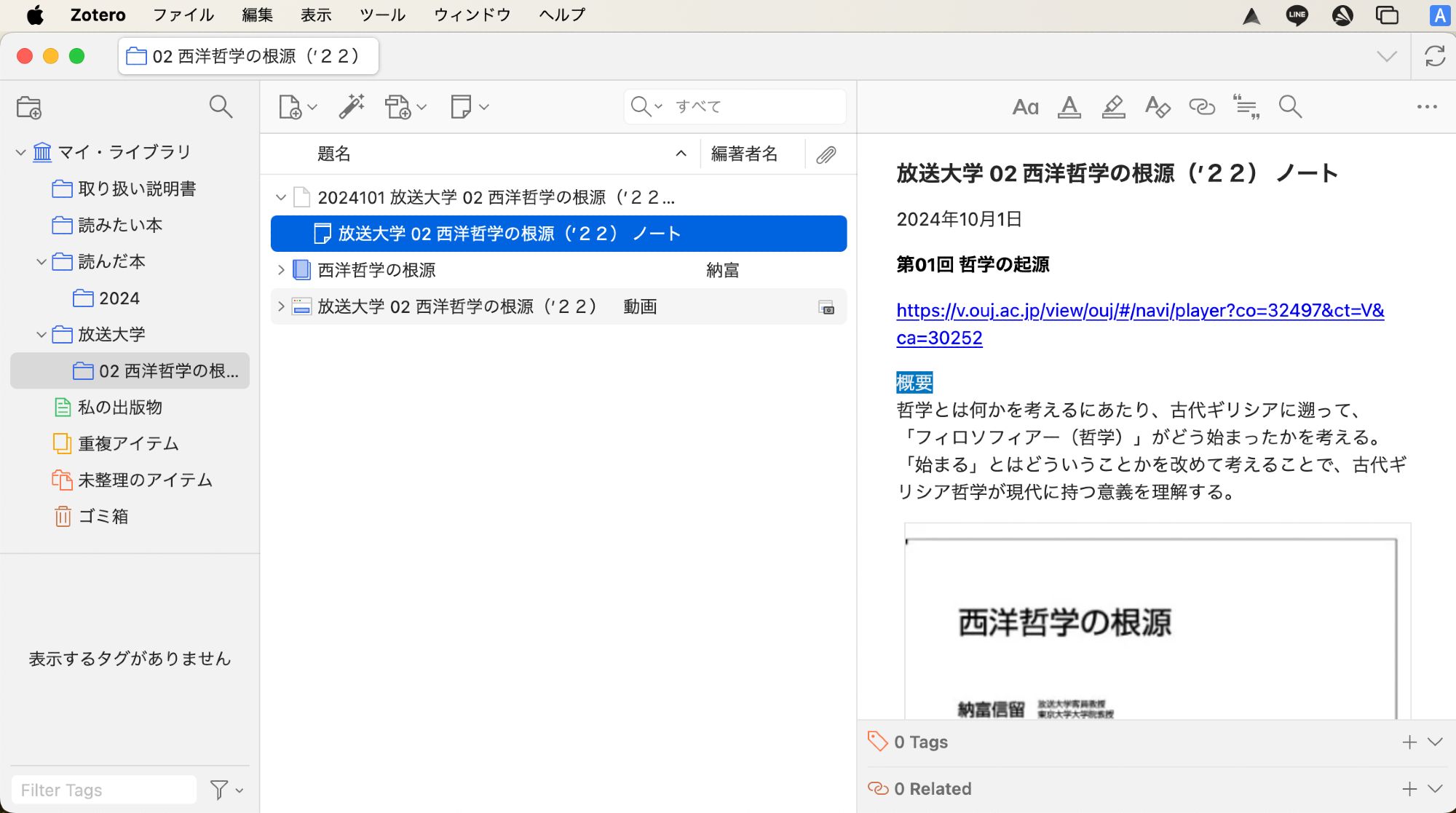Viewport: 1456px width, 813px height.
Task: Select the 放送大学 ノート note row
Action: tap(558, 234)
